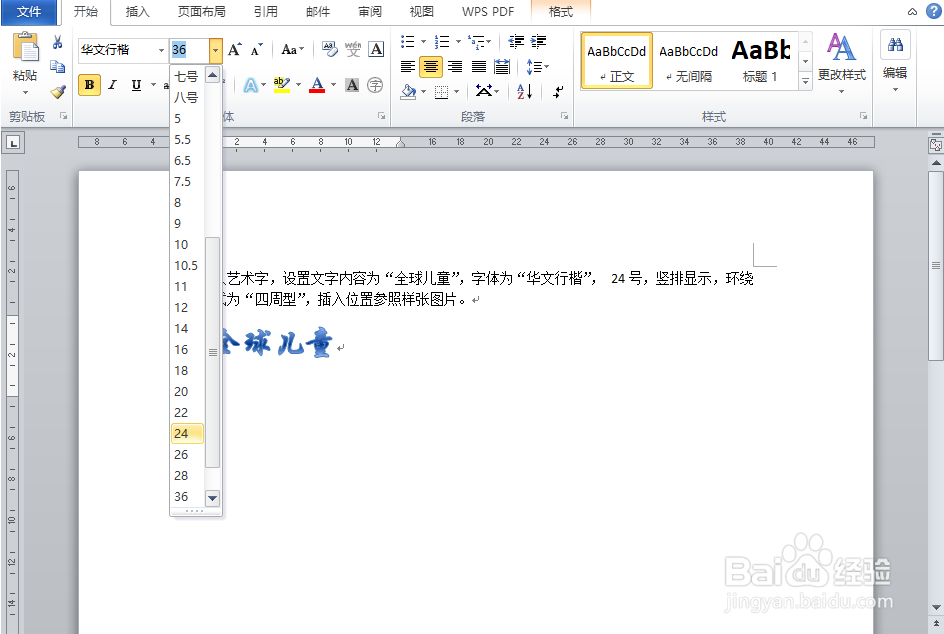Apply the 标题 1 style
Screen dimensions: 944x634
click(x=762, y=60)
